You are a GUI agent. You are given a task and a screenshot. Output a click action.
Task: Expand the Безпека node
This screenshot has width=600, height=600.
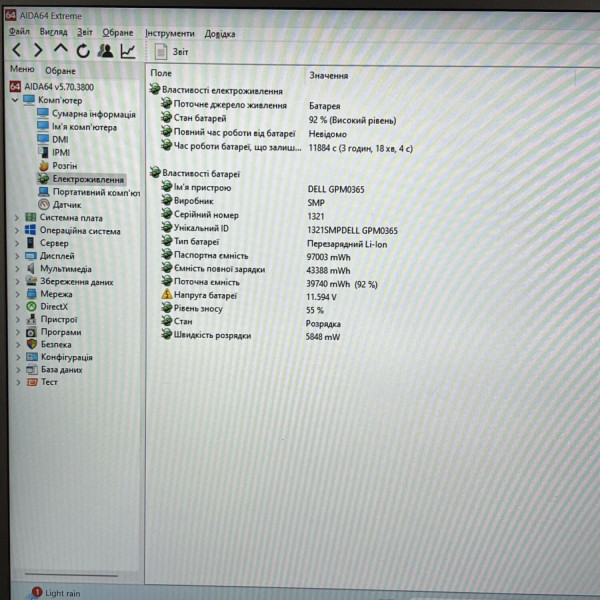(18, 345)
